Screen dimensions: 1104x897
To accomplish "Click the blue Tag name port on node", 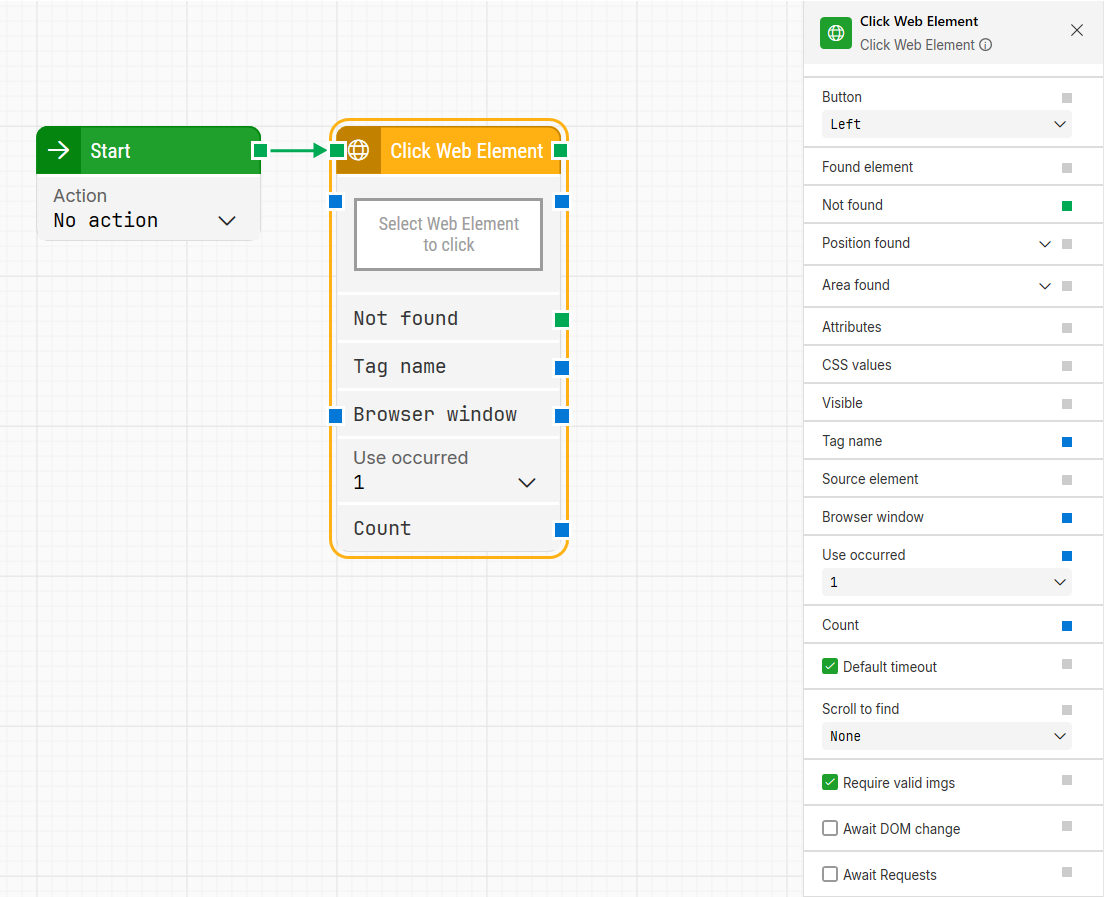I will (562, 368).
